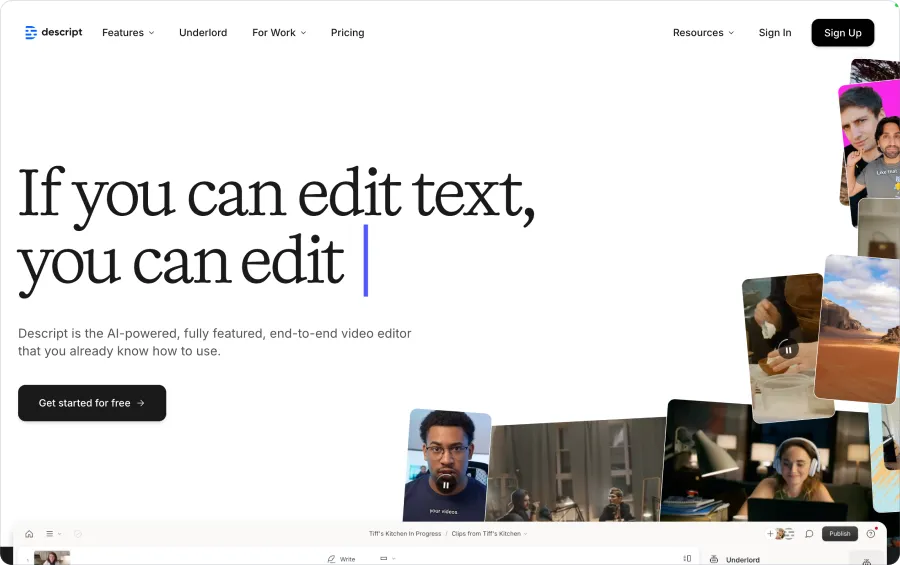Click the plus add collaborator icon
Viewport: 900px width, 565px height.
[x=770, y=534]
